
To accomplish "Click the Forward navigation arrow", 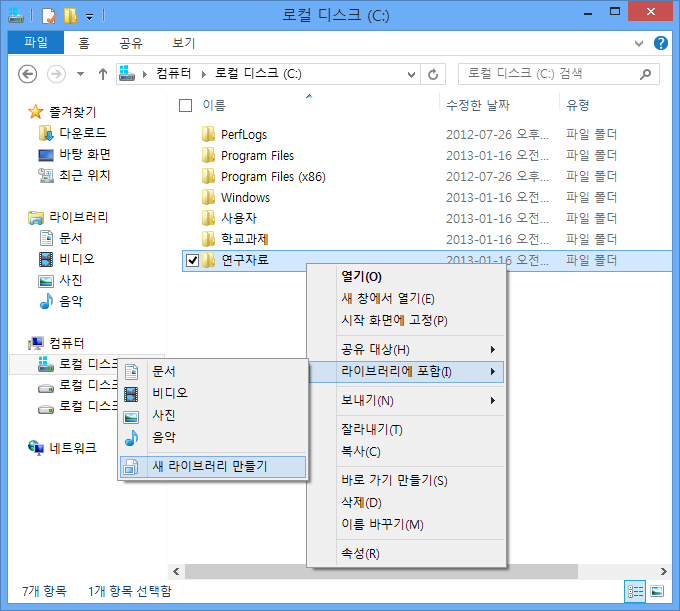I will click(x=56, y=74).
